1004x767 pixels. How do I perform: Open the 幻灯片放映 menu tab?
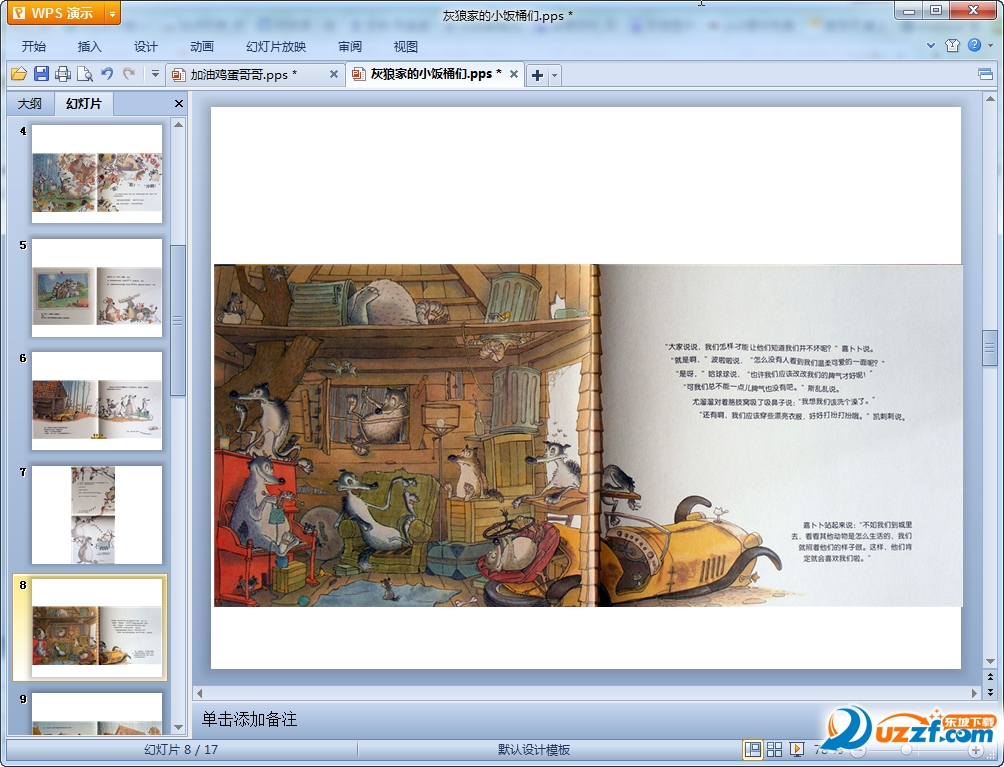(276, 47)
